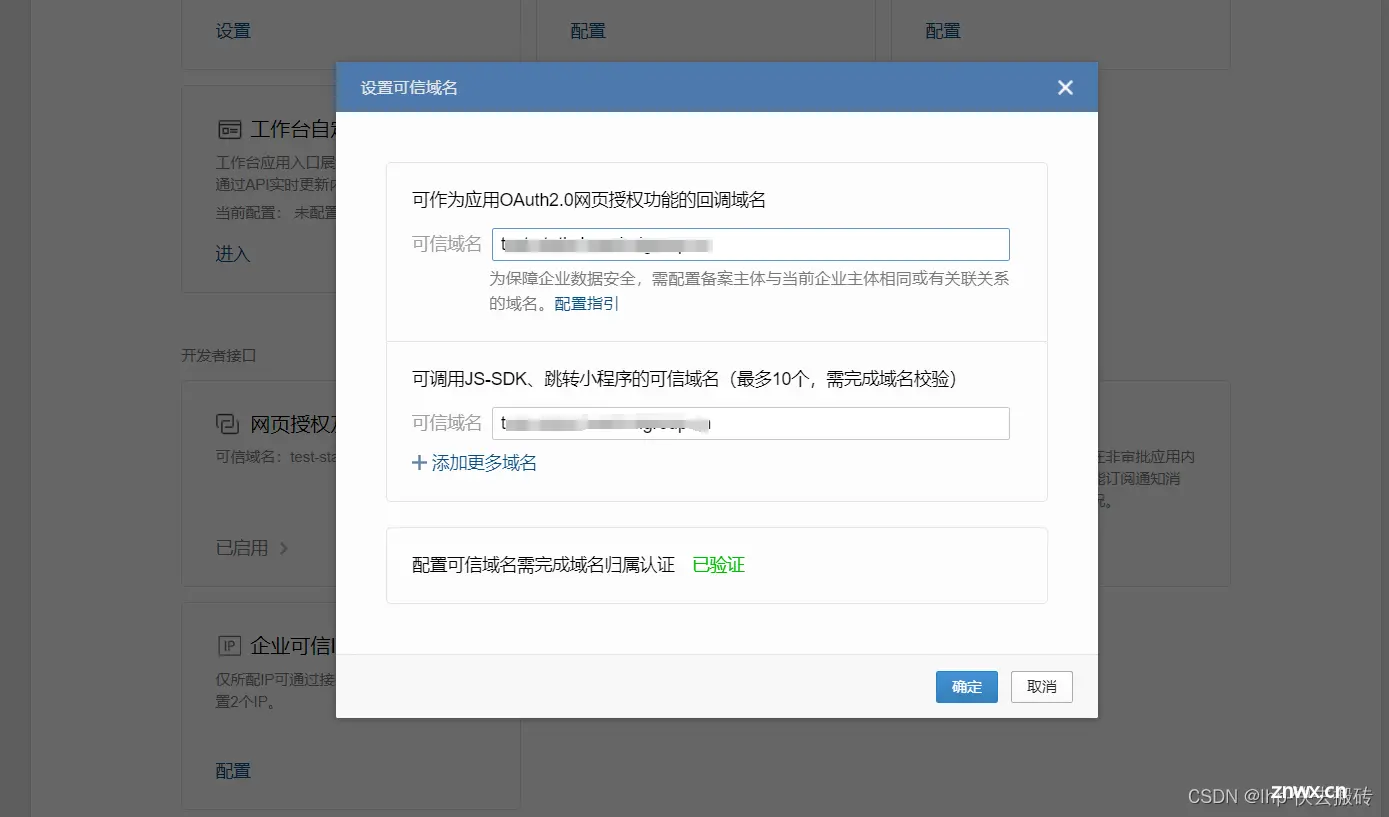Image resolution: width=1389 pixels, height=817 pixels.
Task: Click 配置 link in top middle card
Action: [588, 31]
